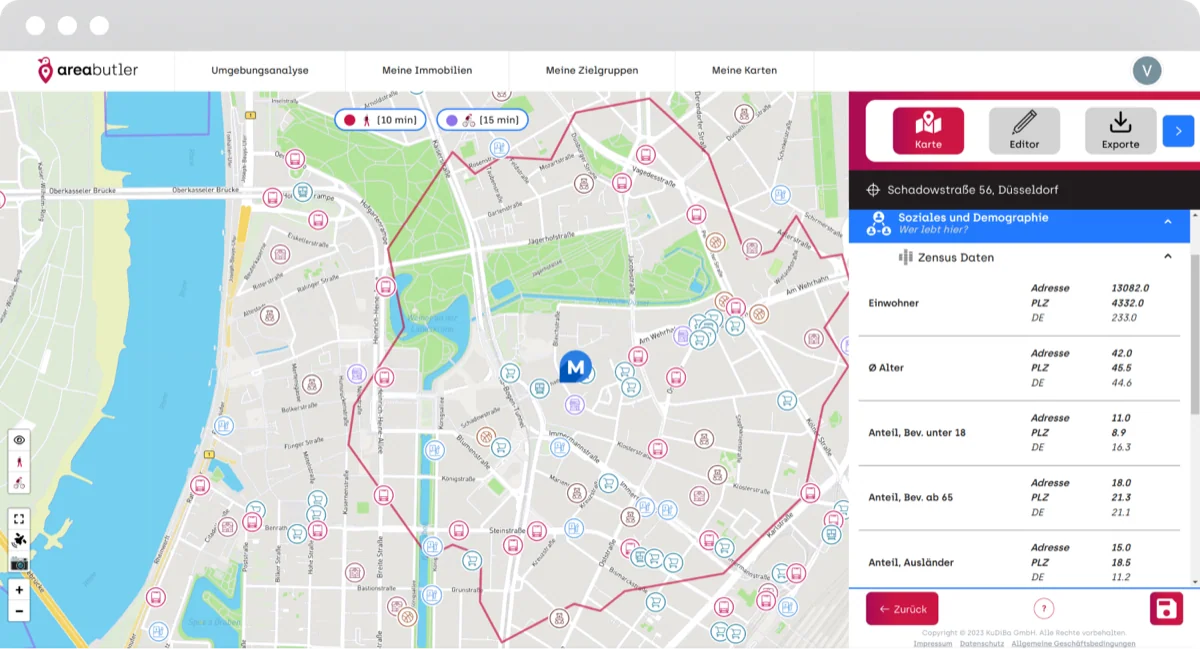Click the crosshair icon beside Schadowstraße 56
Screen dimensions: 1200x649
pyautogui.click(x=873, y=190)
